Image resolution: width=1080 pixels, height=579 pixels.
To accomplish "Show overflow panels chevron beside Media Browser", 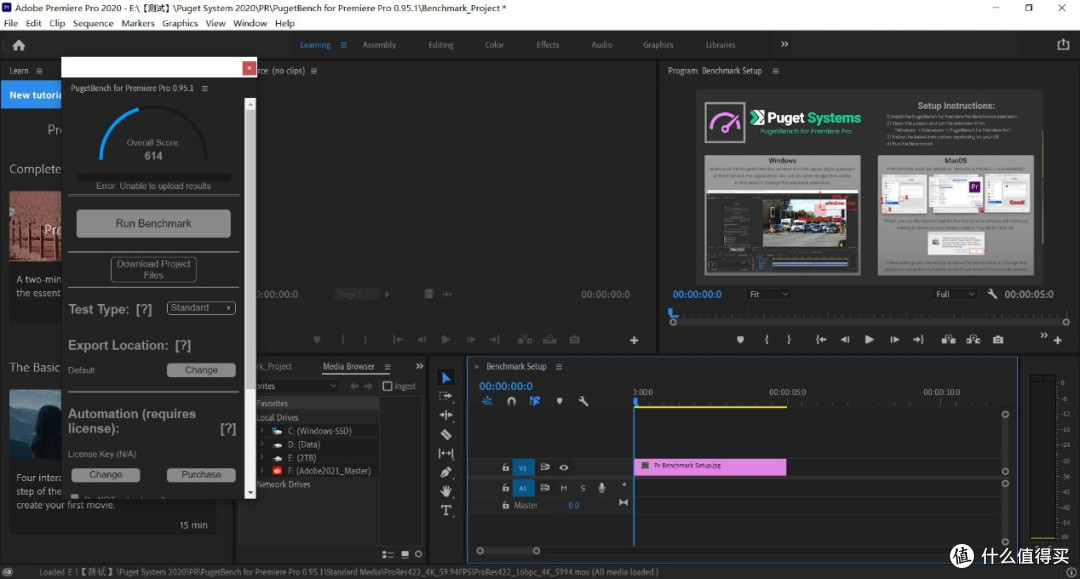I will coord(419,366).
